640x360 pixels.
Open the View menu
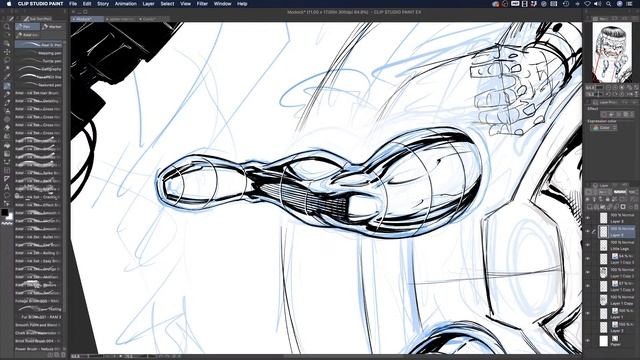(x=185, y=4)
